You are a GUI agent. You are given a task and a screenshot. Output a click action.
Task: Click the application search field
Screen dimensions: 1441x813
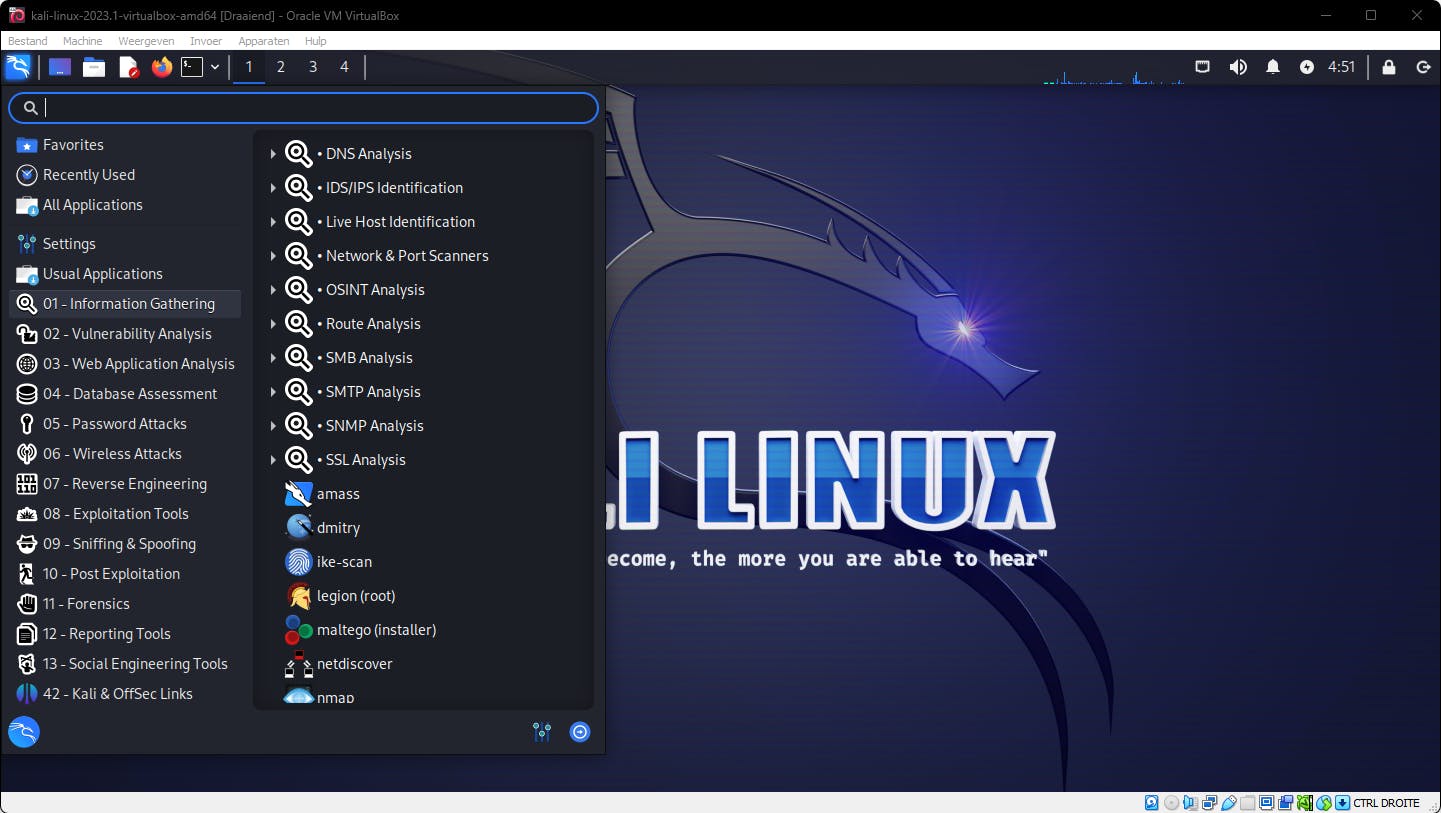(x=310, y=108)
